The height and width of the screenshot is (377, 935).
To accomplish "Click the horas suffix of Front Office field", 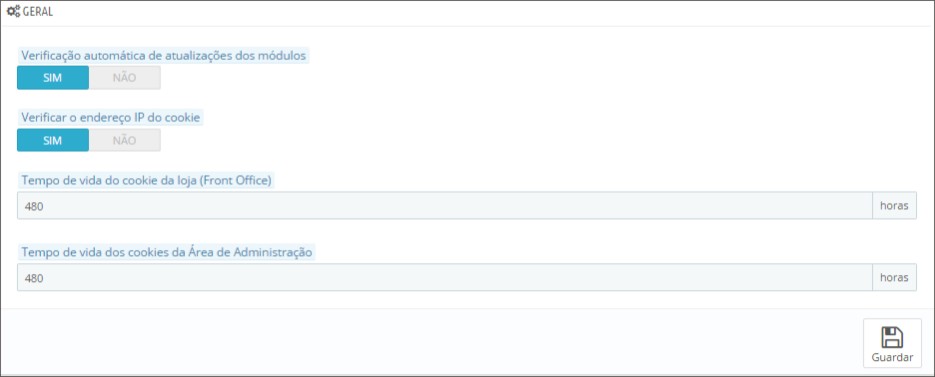I will [894, 206].
